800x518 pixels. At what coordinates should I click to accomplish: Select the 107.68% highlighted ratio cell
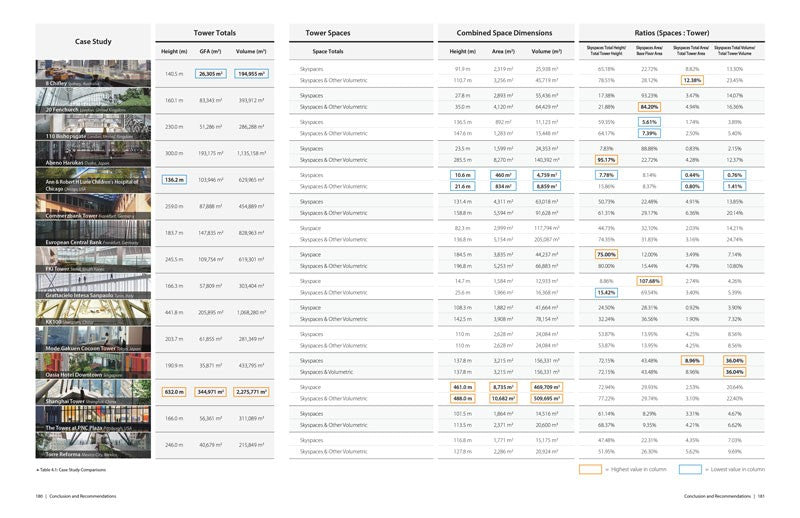click(649, 281)
